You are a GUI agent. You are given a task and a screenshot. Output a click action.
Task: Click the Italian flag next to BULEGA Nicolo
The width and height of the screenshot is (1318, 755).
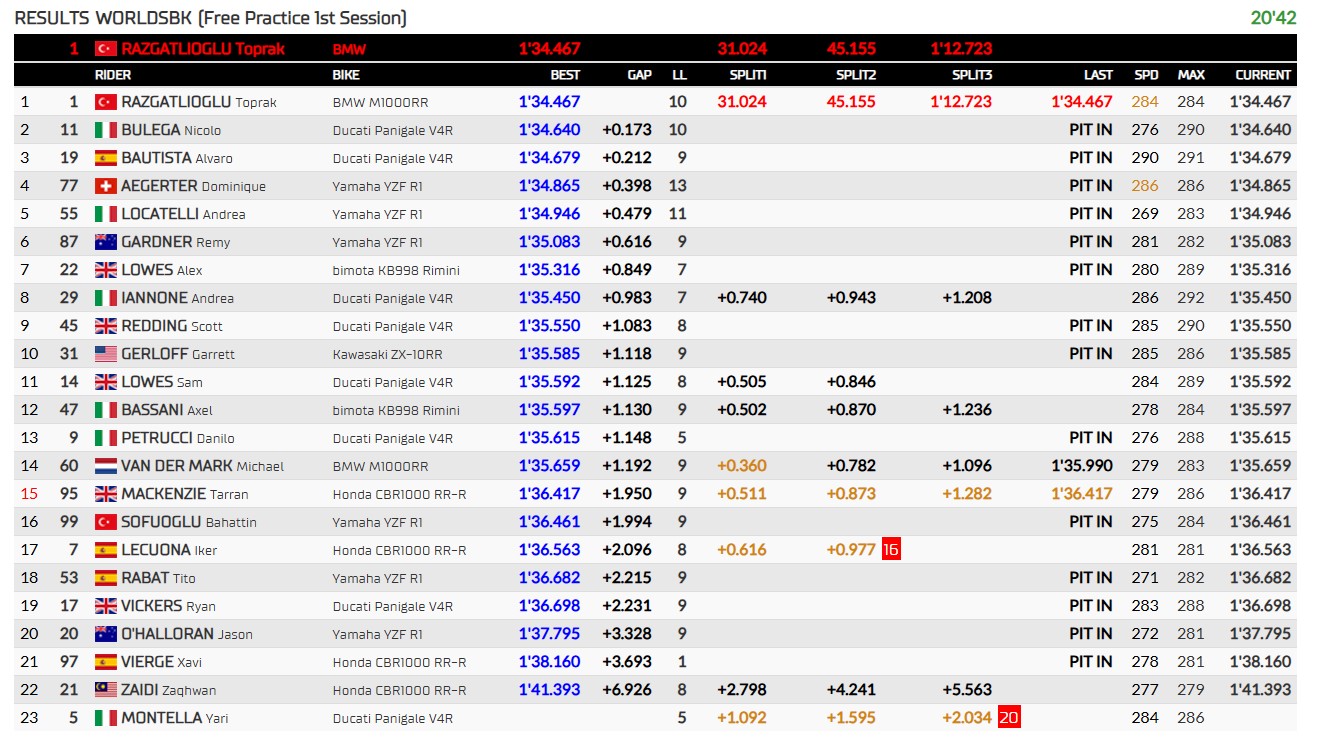point(106,130)
